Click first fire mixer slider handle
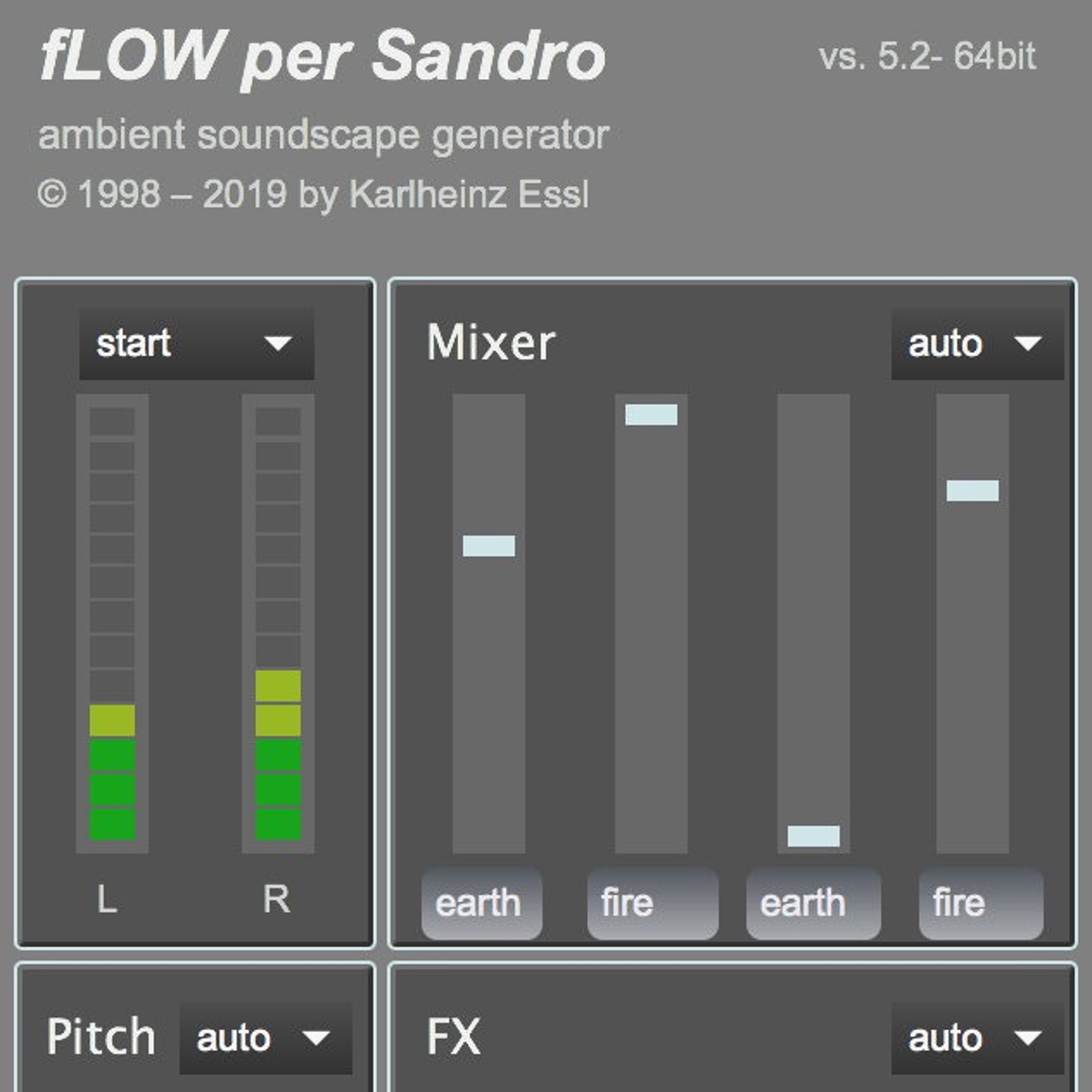 coord(651,414)
